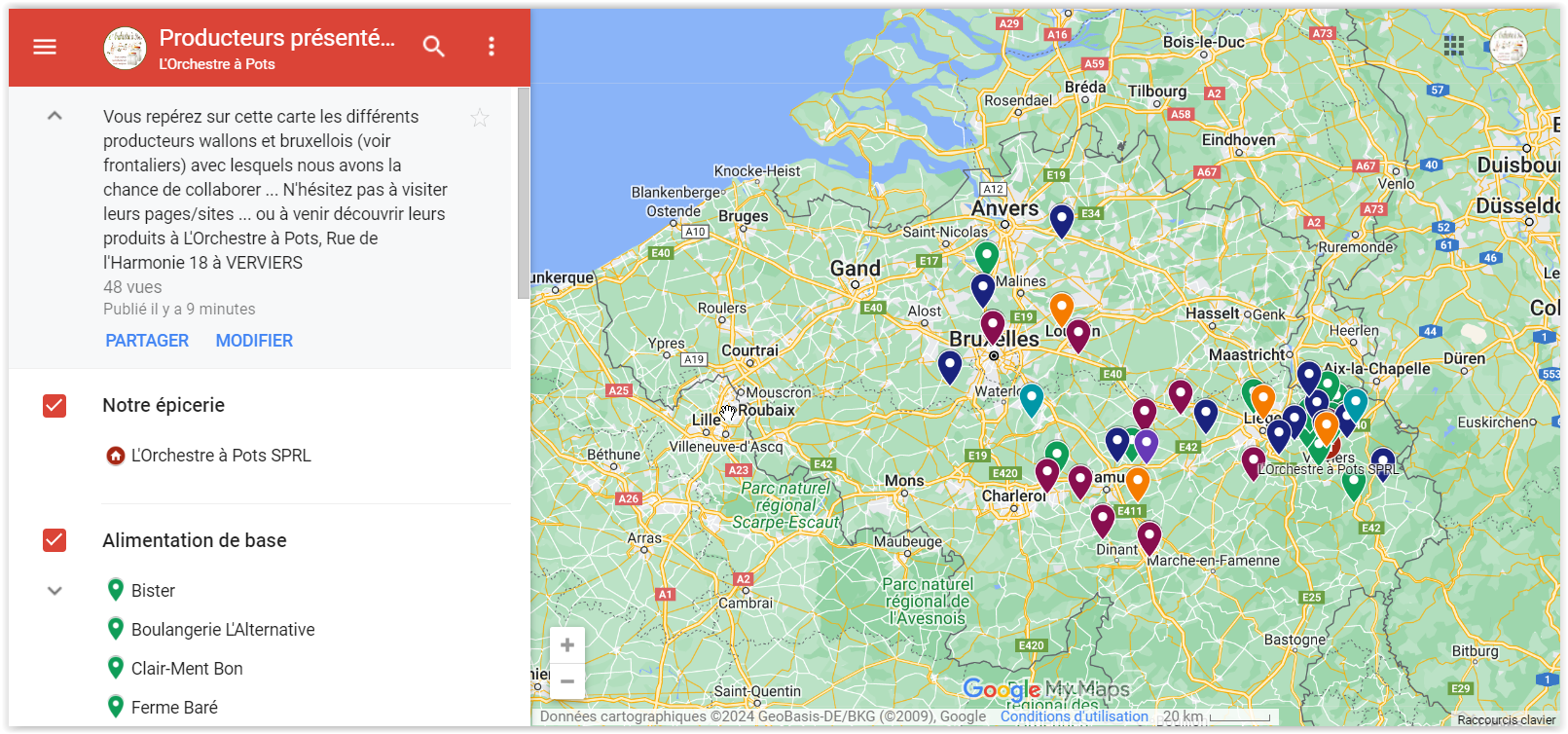Click the teal marker near Waterloo
This screenshot has width=1568, height=734.
(x=1032, y=399)
